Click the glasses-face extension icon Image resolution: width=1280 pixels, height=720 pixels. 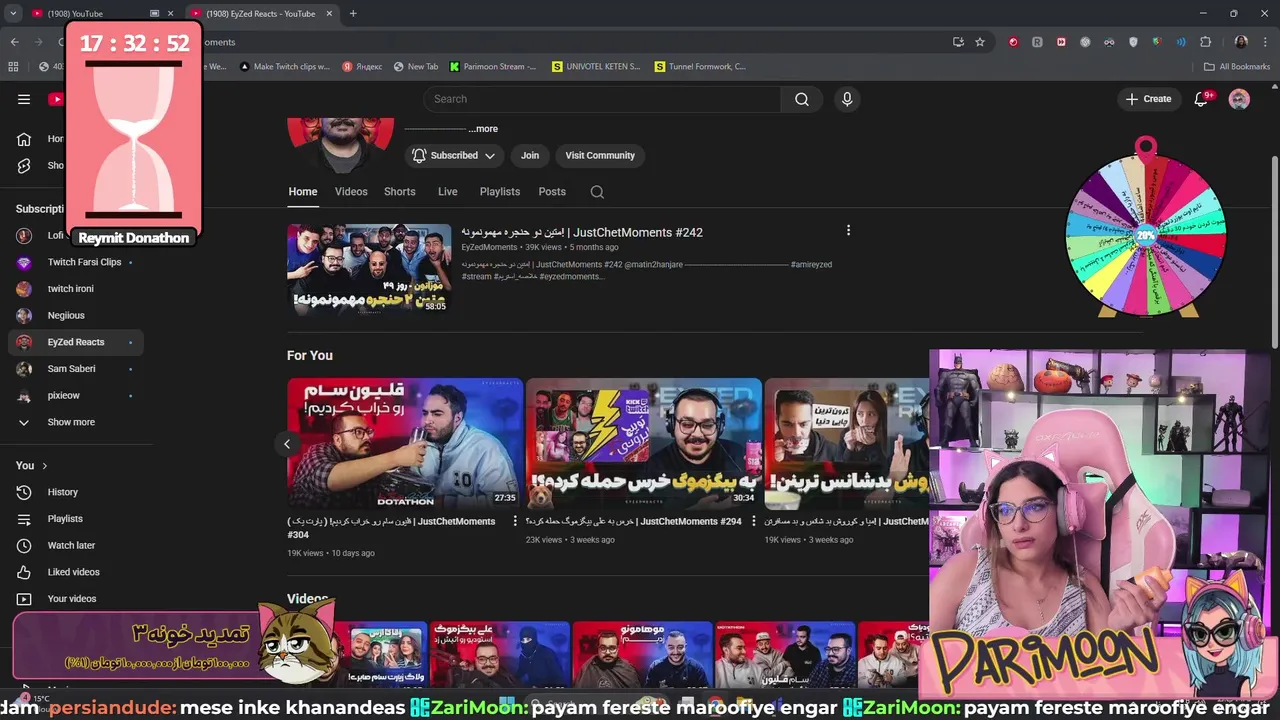1109,42
